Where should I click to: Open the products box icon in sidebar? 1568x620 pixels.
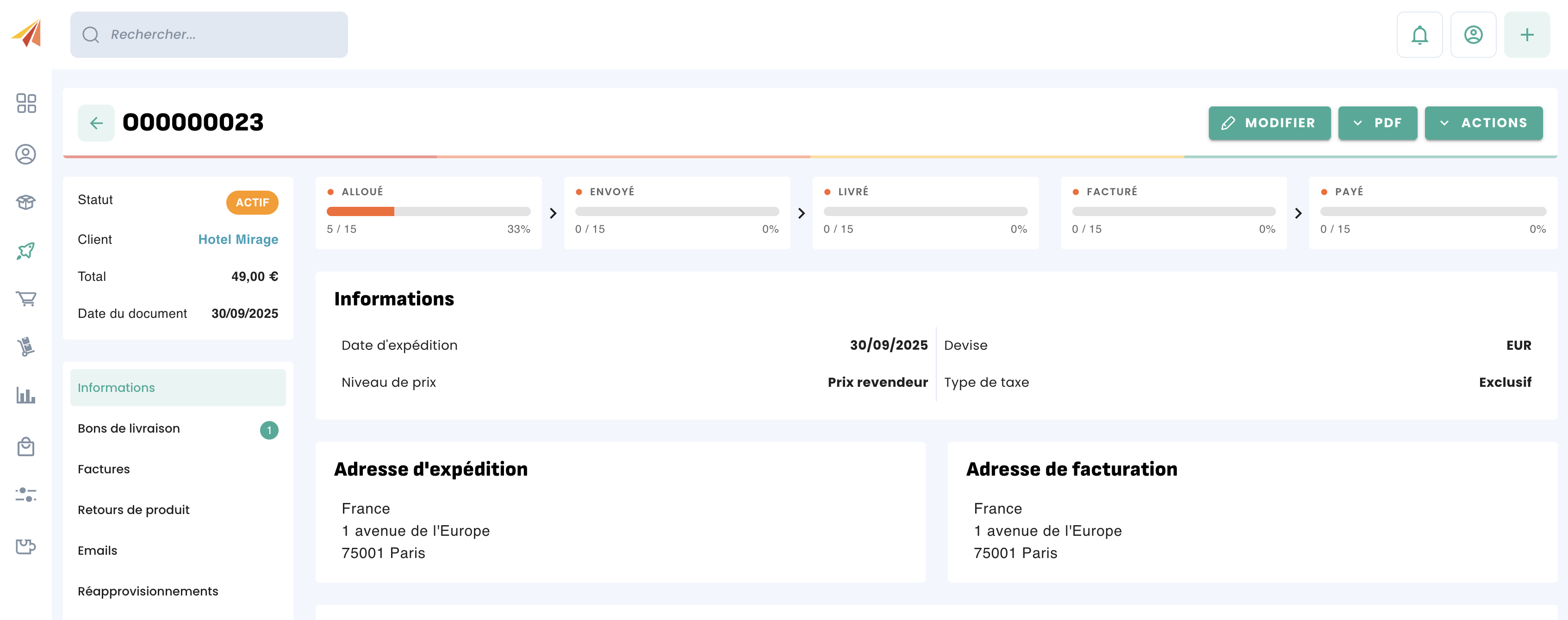point(25,202)
